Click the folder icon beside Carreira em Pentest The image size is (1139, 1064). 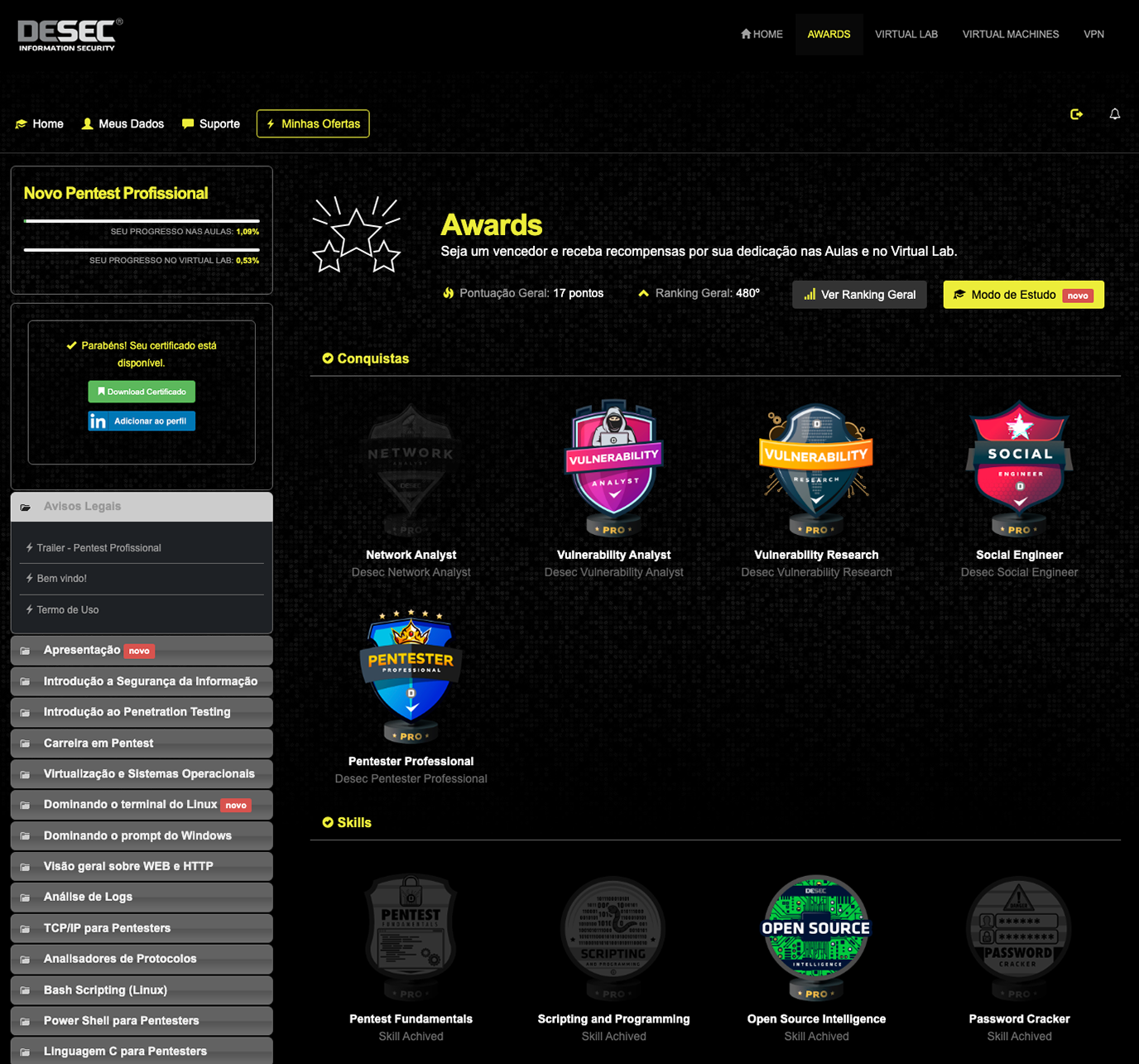[26, 744]
